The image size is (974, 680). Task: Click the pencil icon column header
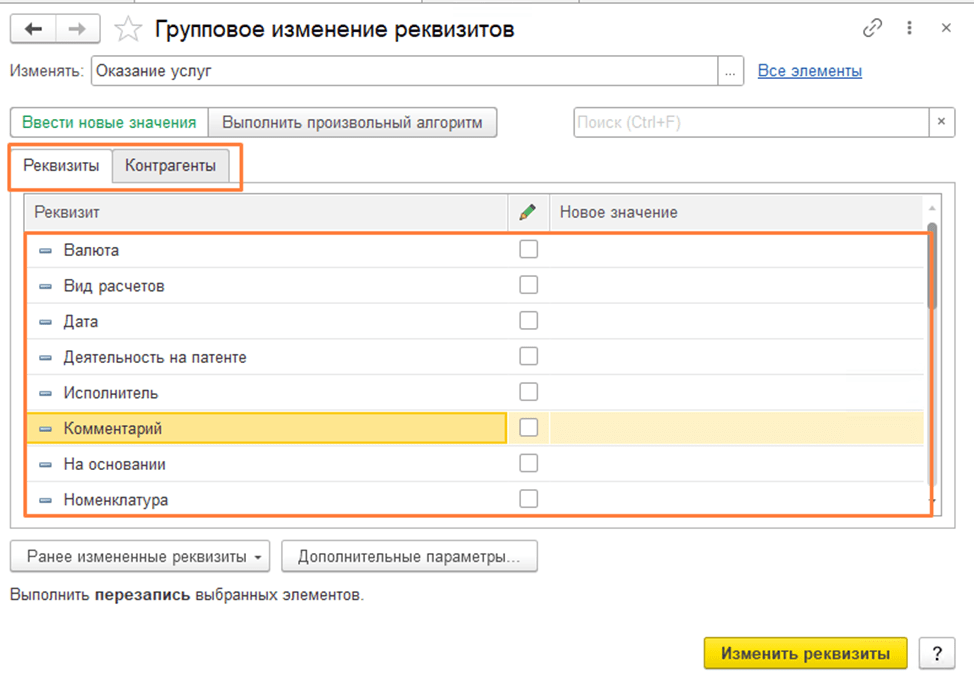528,212
